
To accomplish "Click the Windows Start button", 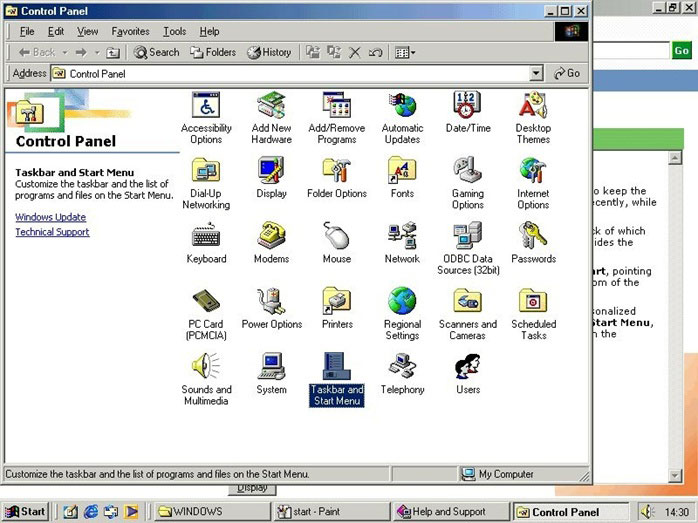I will (x=25, y=512).
